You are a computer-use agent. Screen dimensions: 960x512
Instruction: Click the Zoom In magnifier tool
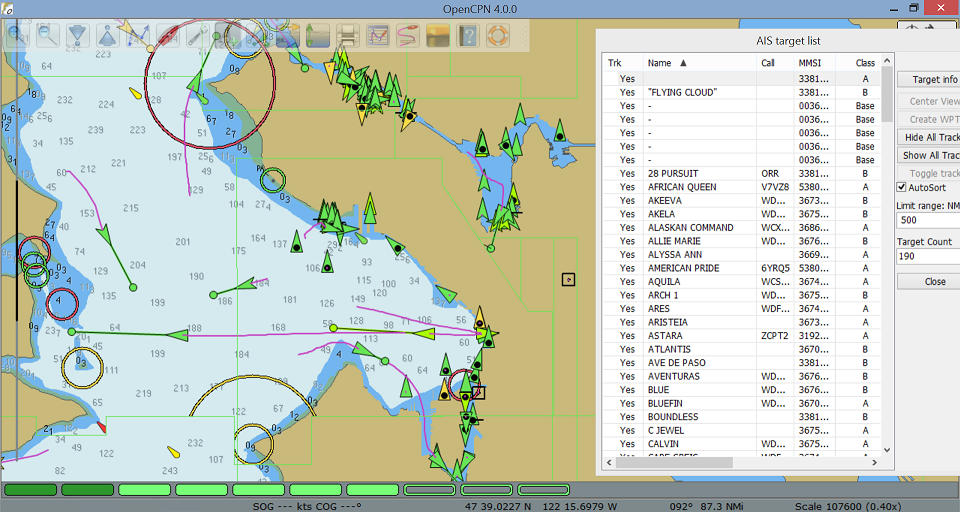pyautogui.click(x=17, y=36)
